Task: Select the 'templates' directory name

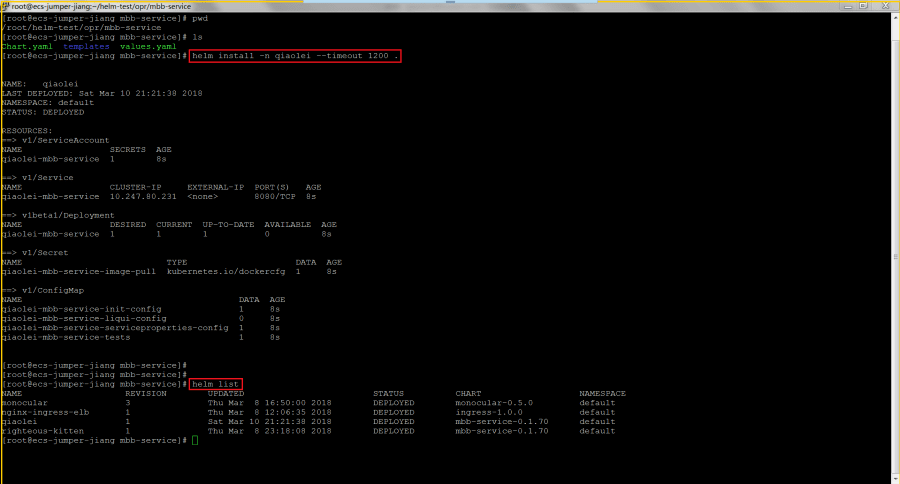Action: point(86,47)
